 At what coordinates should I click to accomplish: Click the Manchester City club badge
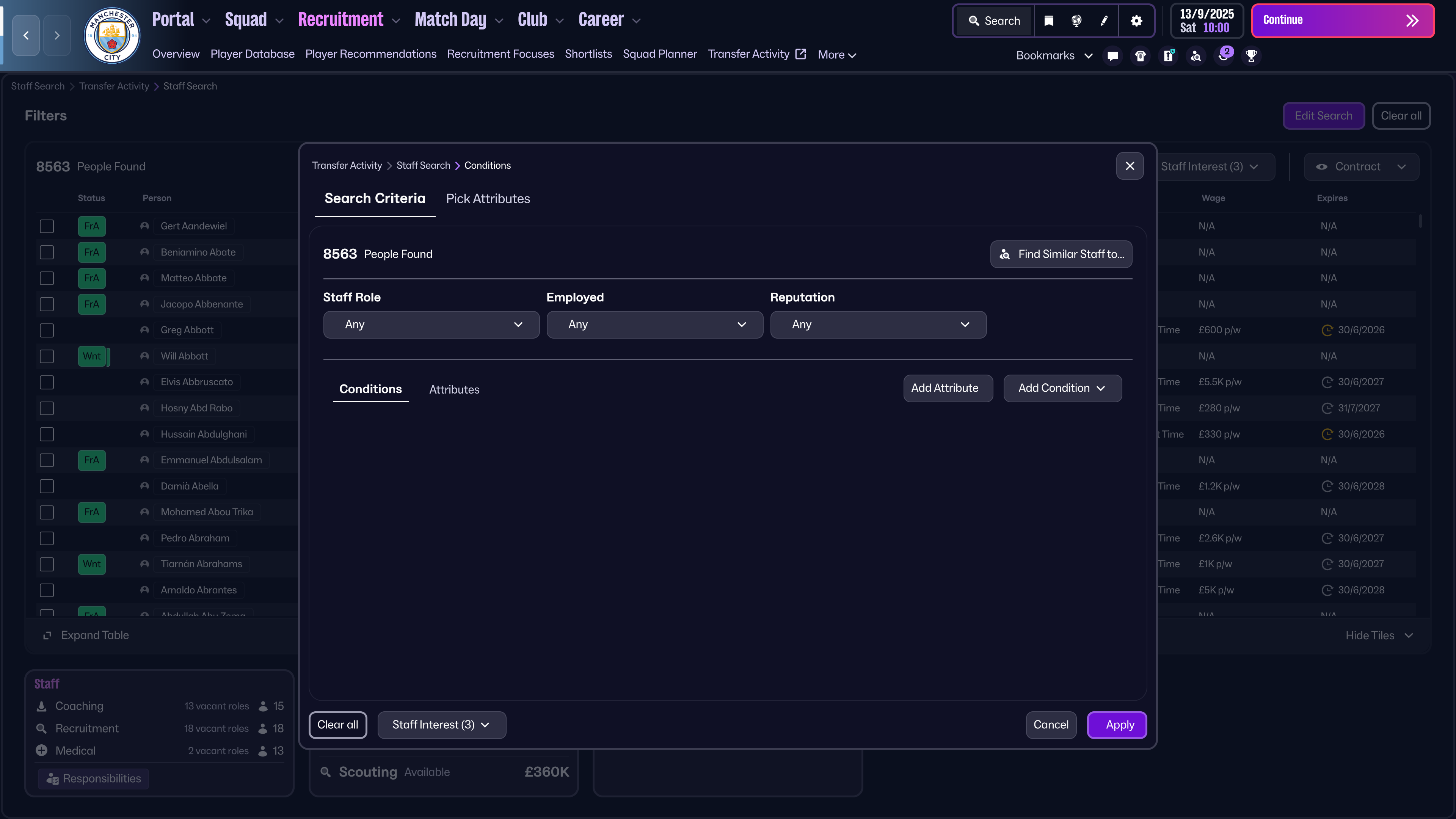point(112,36)
